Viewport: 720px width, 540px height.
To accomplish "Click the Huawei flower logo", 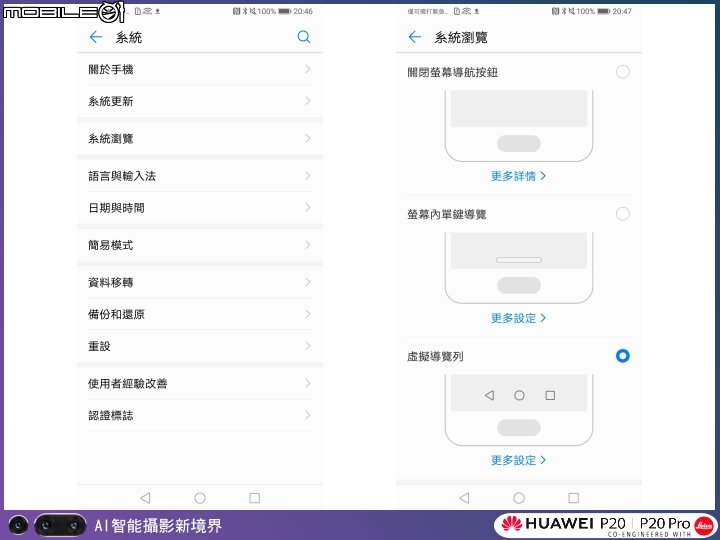I will [511, 523].
